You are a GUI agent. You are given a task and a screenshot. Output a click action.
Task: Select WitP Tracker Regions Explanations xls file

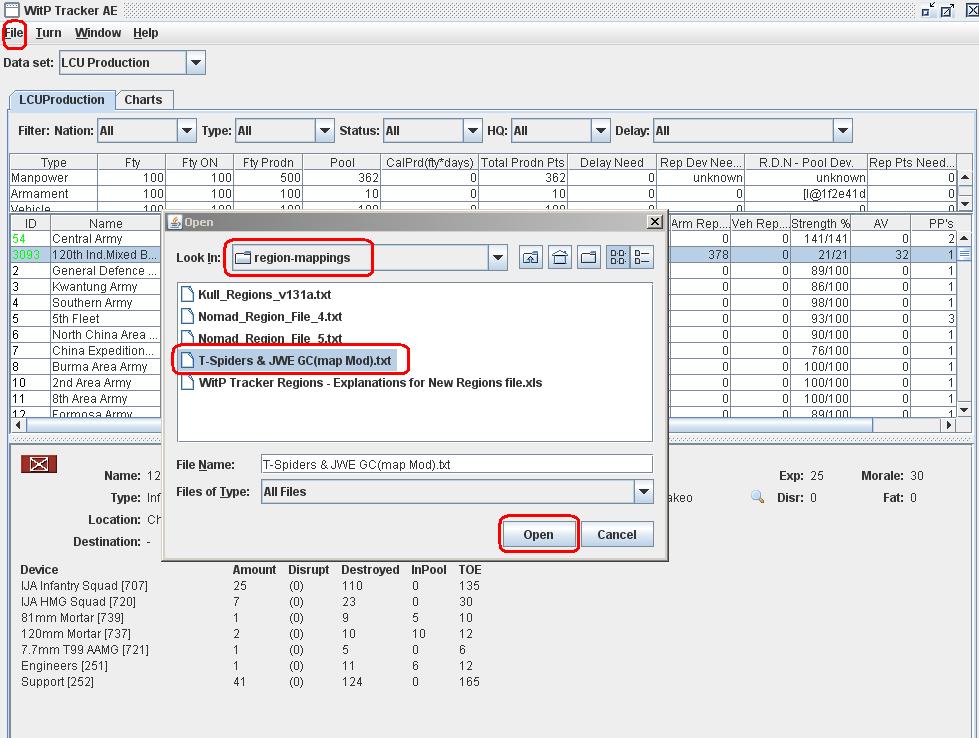pyautogui.click(x=370, y=383)
